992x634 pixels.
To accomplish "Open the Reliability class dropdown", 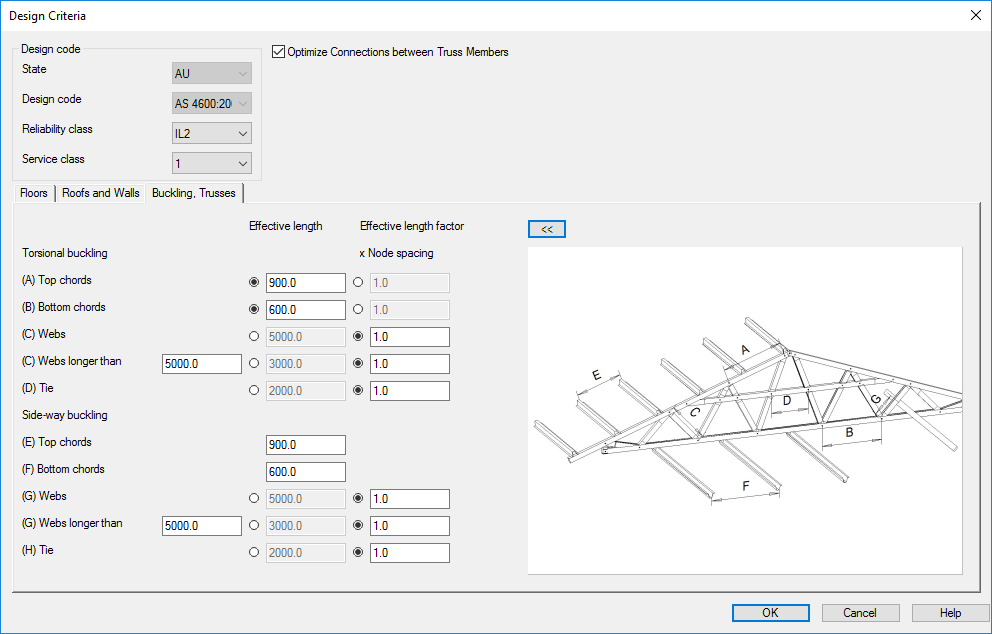I will pos(211,133).
